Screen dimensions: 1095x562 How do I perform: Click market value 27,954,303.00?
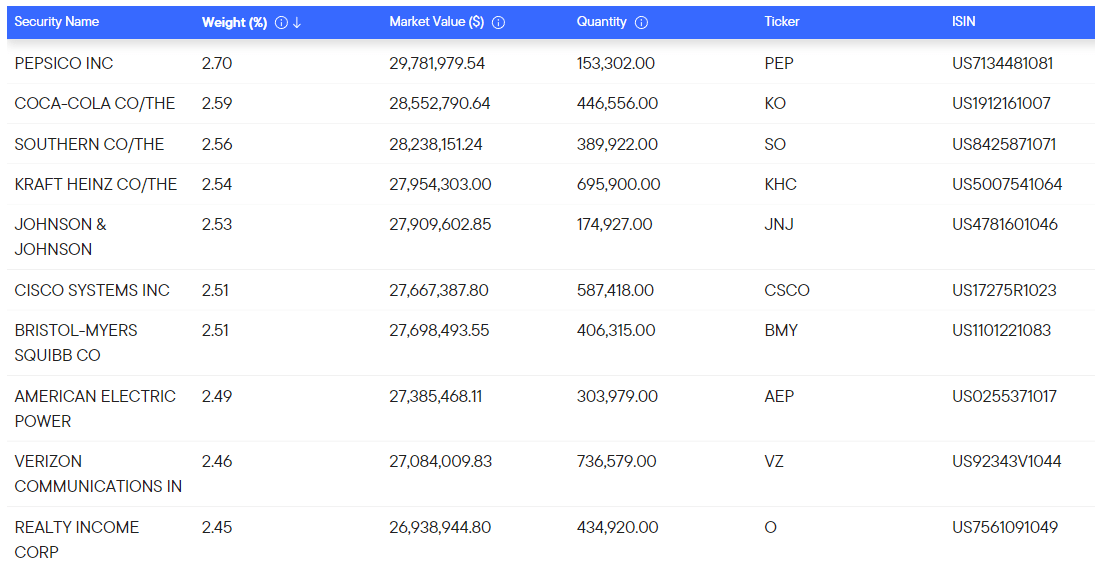[x=441, y=184]
